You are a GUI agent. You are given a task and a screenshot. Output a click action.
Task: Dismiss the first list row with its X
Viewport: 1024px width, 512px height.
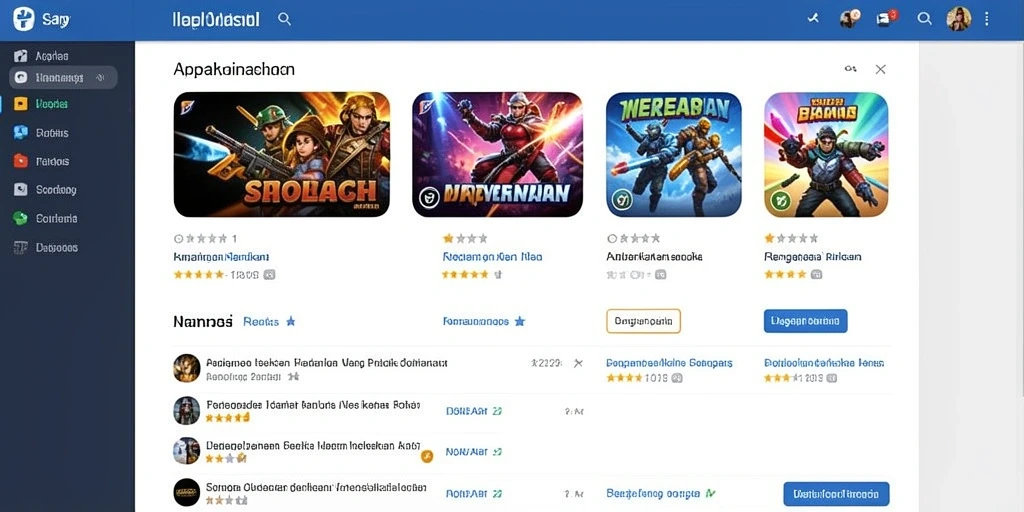click(x=578, y=363)
